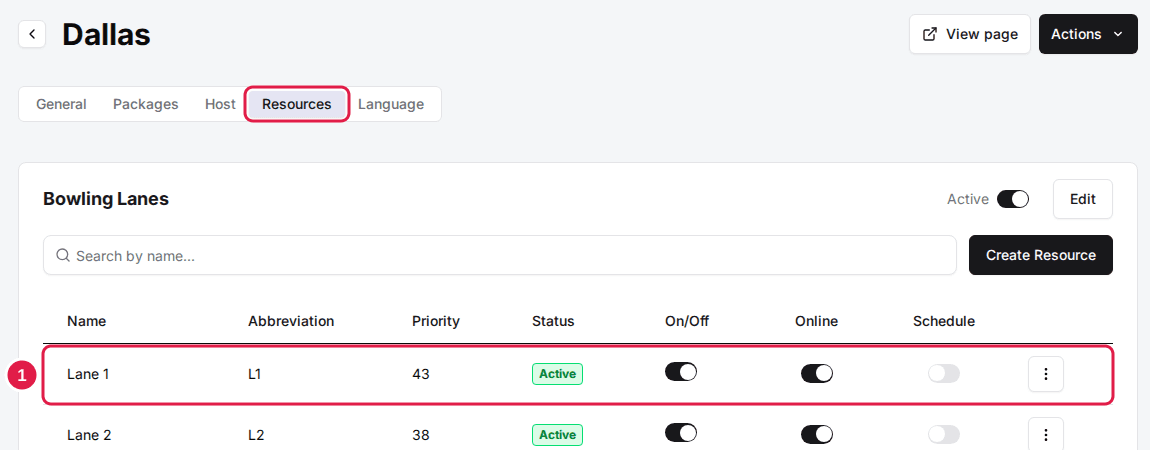
Task: Click the Edit button for Bowling Lanes
Action: [x=1083, y=199]
